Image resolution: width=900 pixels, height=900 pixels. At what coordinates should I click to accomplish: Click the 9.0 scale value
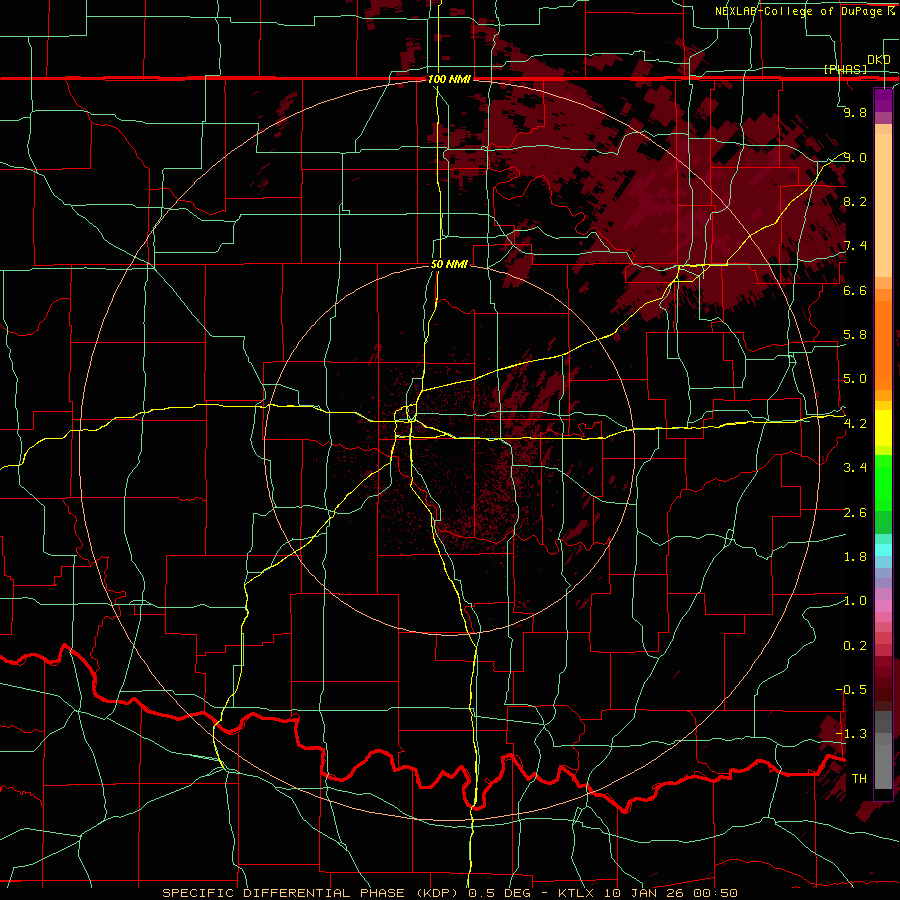855,157
